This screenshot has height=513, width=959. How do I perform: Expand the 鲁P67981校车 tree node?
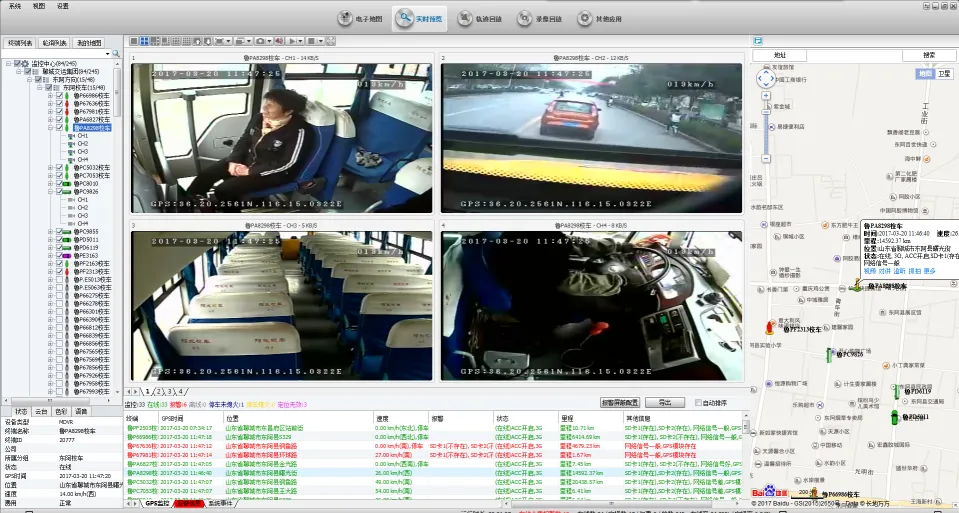tap(50, 112)
